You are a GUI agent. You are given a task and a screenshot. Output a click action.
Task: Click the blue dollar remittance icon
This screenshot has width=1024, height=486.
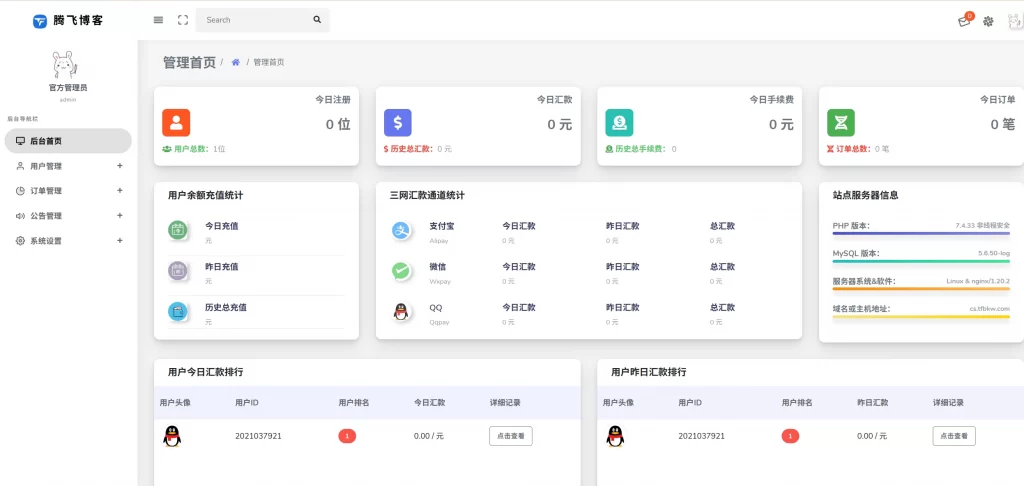coord(398,123)
